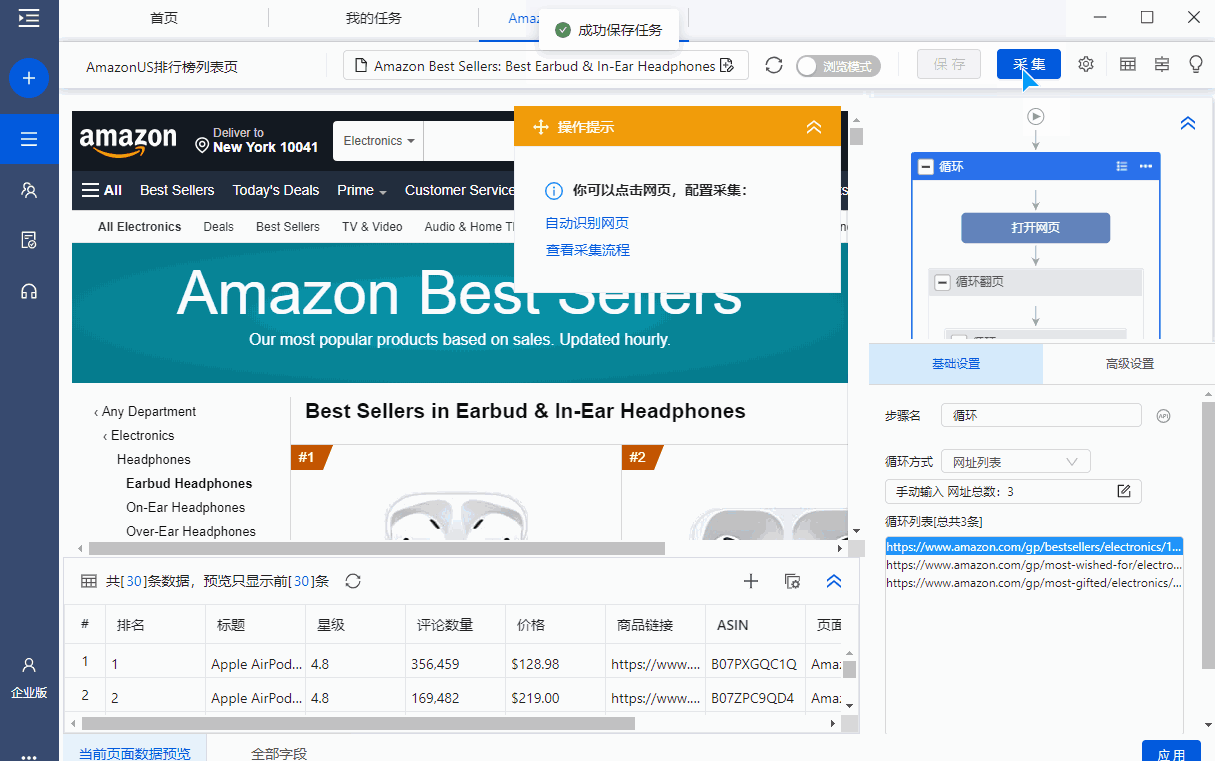Click the webpage preview horizontal scrollbar
Viewport: 1215px width, 761px height.
tap(377, 548)
